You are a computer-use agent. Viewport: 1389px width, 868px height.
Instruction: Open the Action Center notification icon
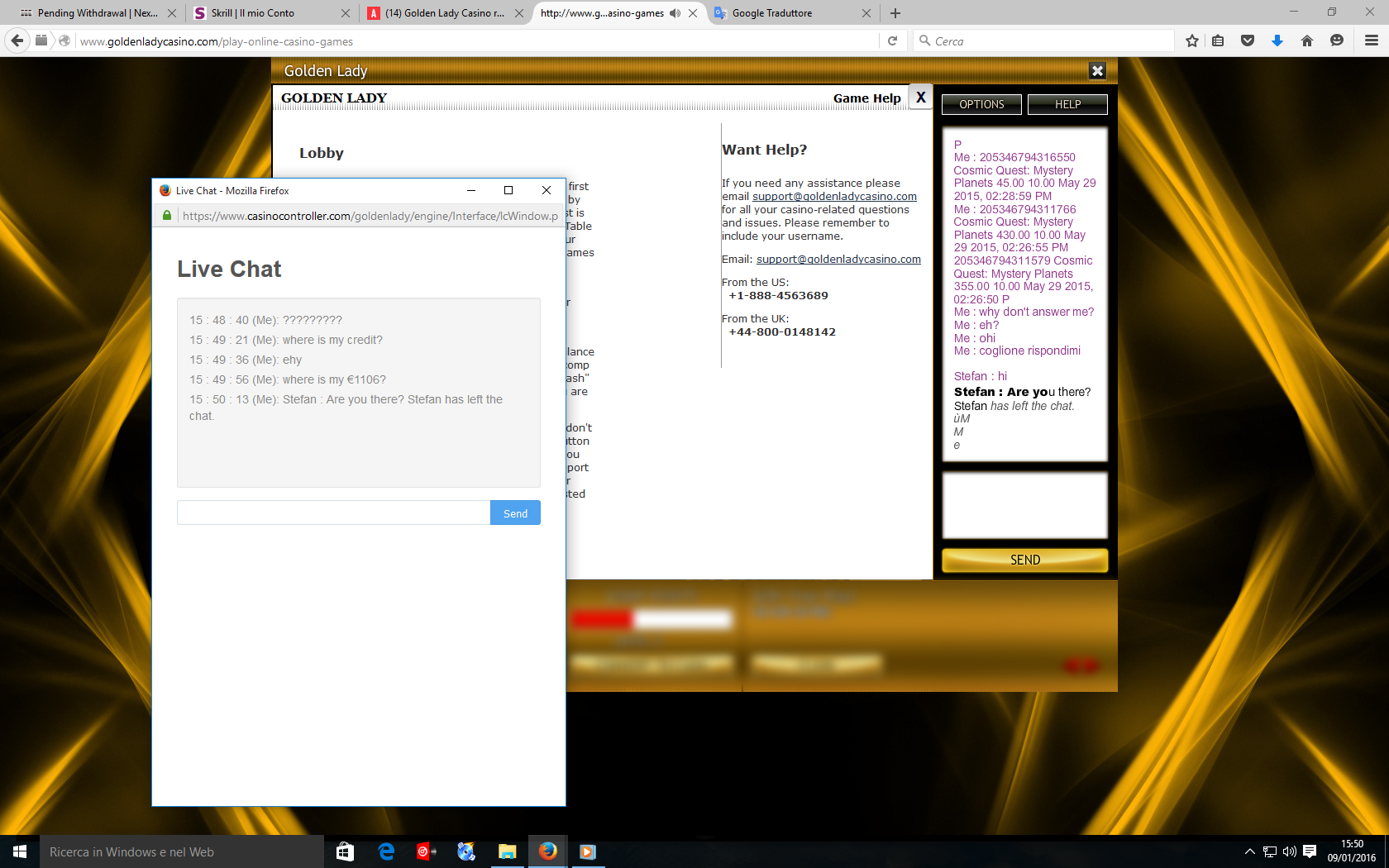pyautogui.click(x=1310, y=851)
